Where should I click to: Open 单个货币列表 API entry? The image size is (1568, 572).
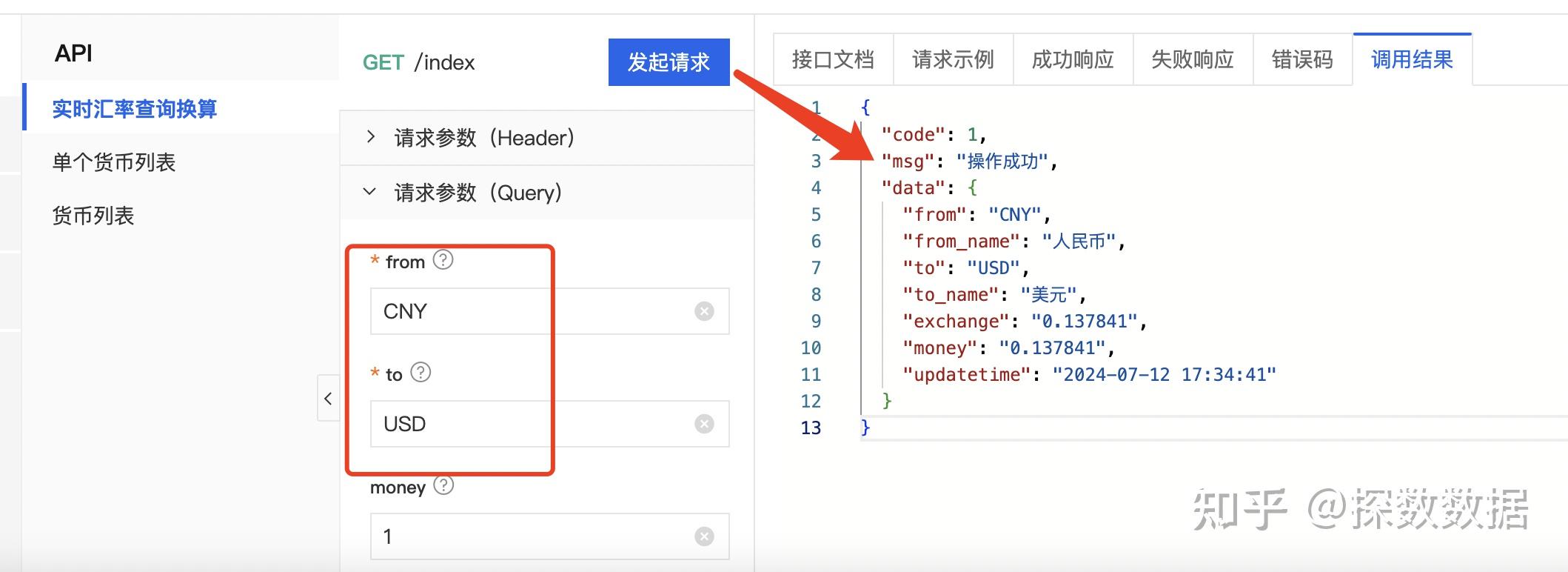pos(114,162)
